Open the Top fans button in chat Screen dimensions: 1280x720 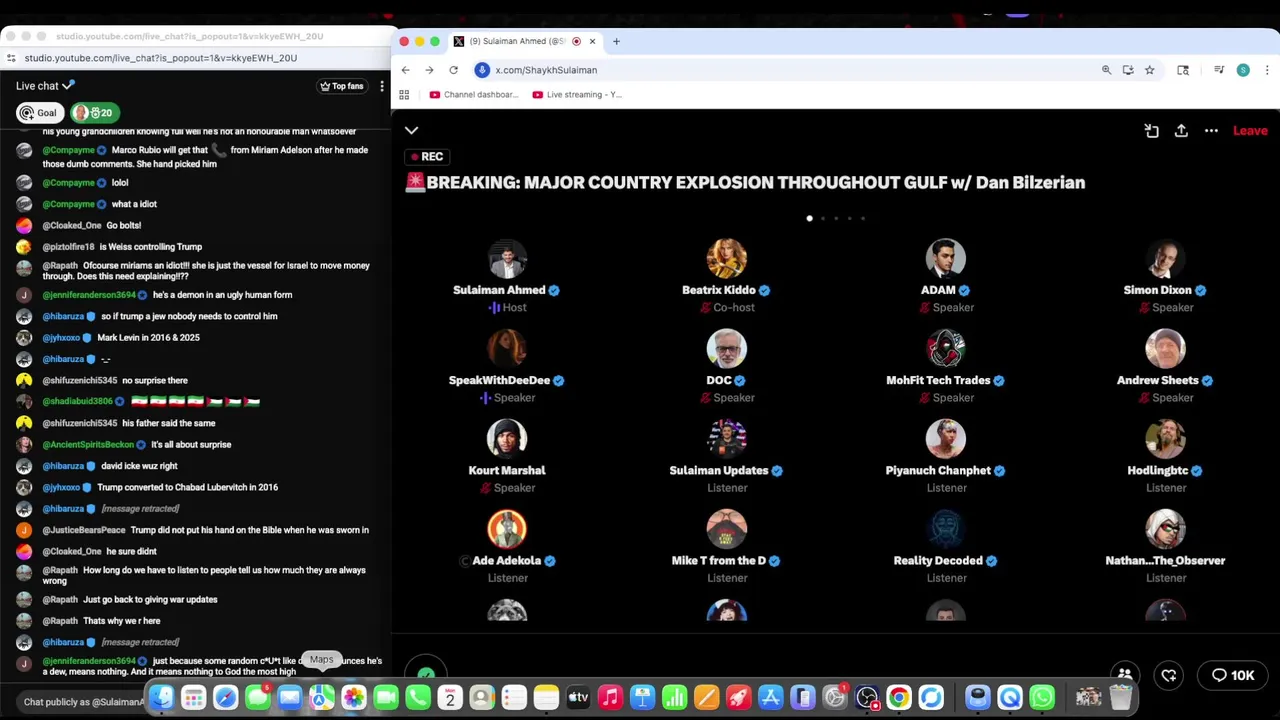coord(342,86)
